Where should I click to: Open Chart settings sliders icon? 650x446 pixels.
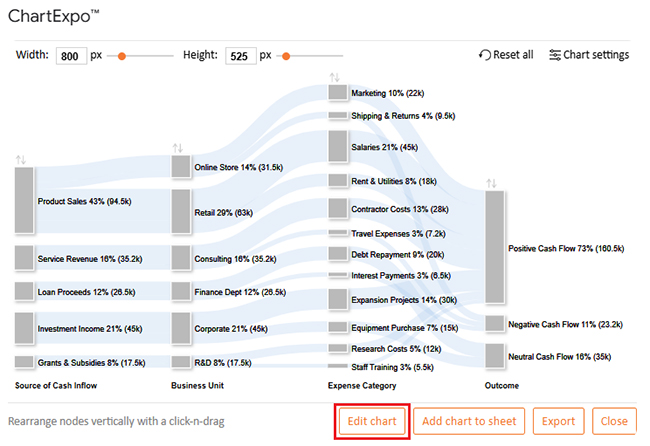click(555, 55)
